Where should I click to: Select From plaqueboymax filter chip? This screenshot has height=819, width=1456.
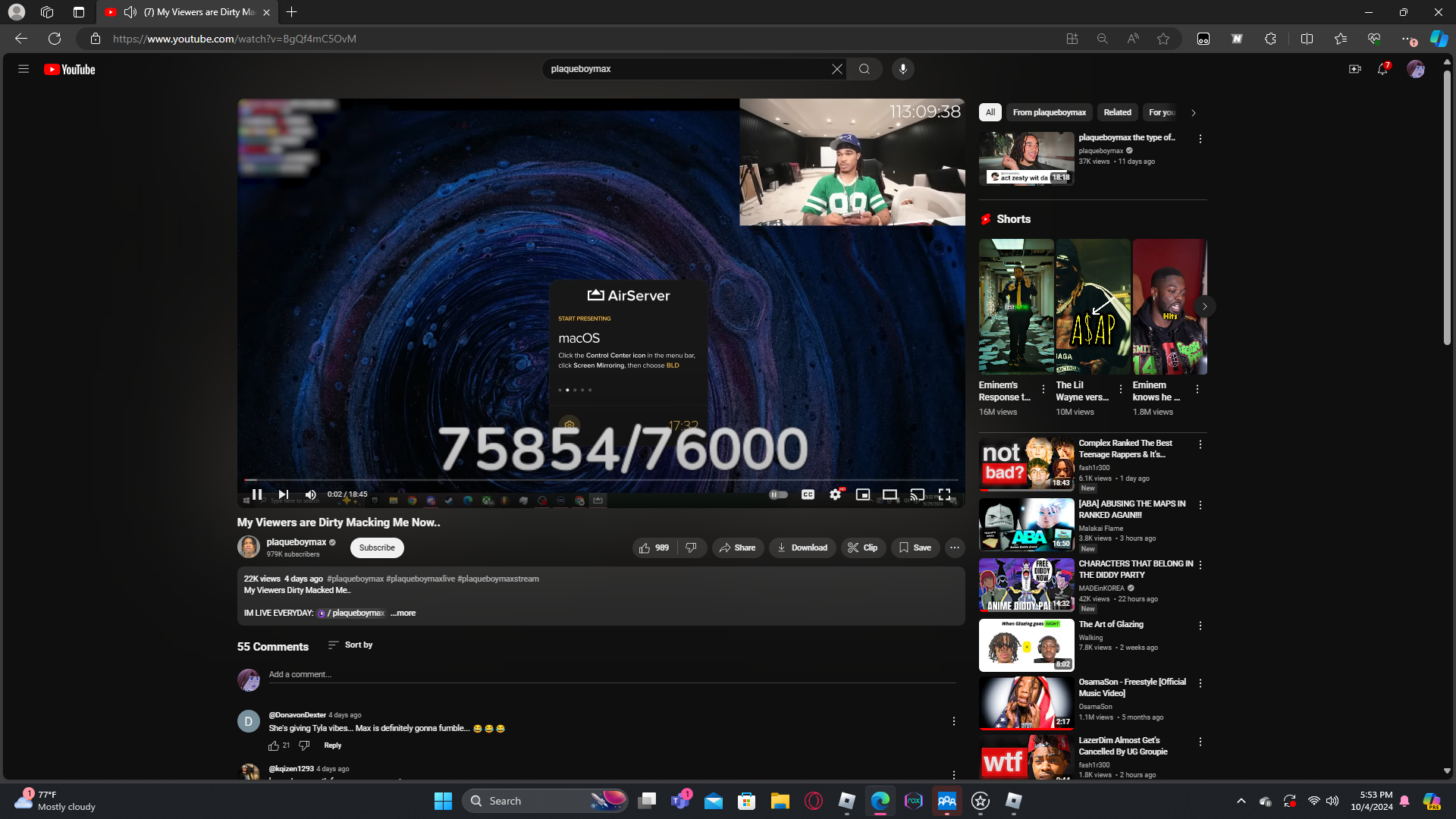click(1049, 112)
